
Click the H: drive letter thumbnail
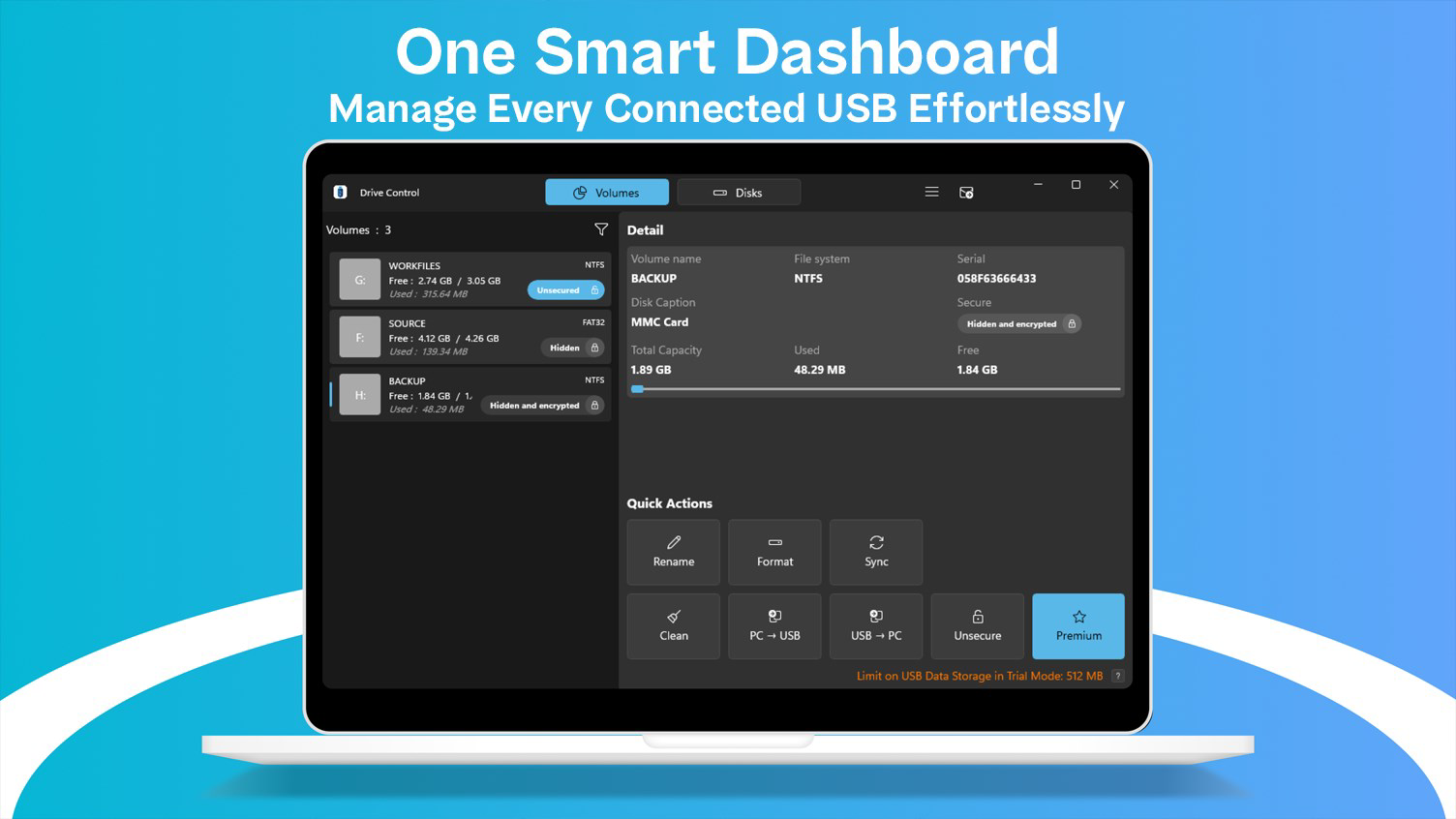pos(360,395)
